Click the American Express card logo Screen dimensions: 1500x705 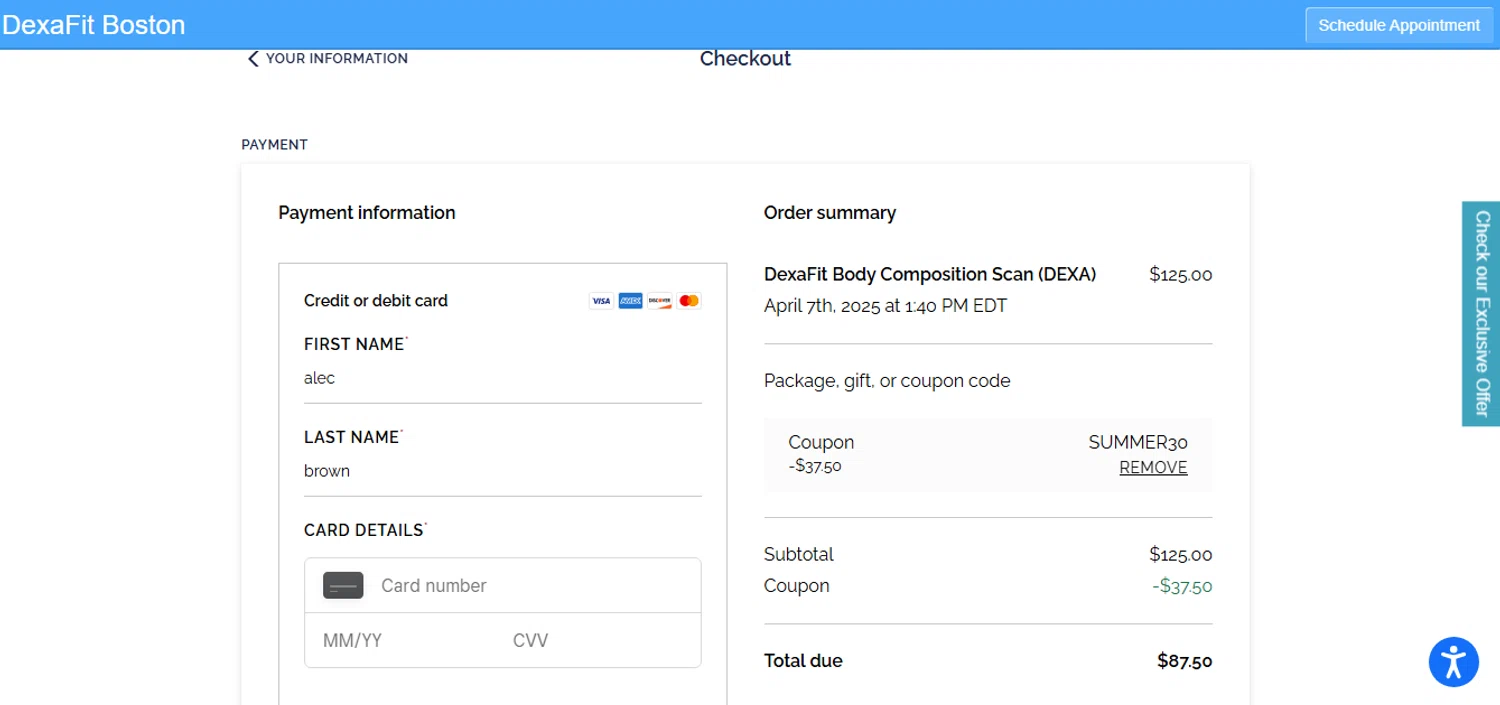click(630, 301)
